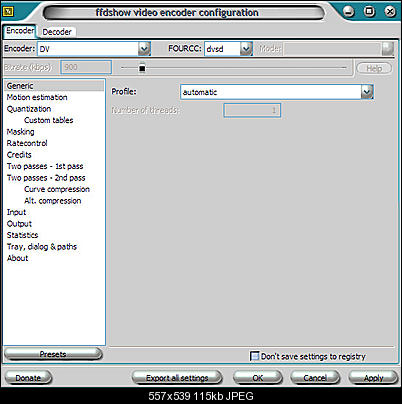Select Custom tables in the list
Image resolution: width=402 pixels, height=404 pixels.
pos(49,120)
